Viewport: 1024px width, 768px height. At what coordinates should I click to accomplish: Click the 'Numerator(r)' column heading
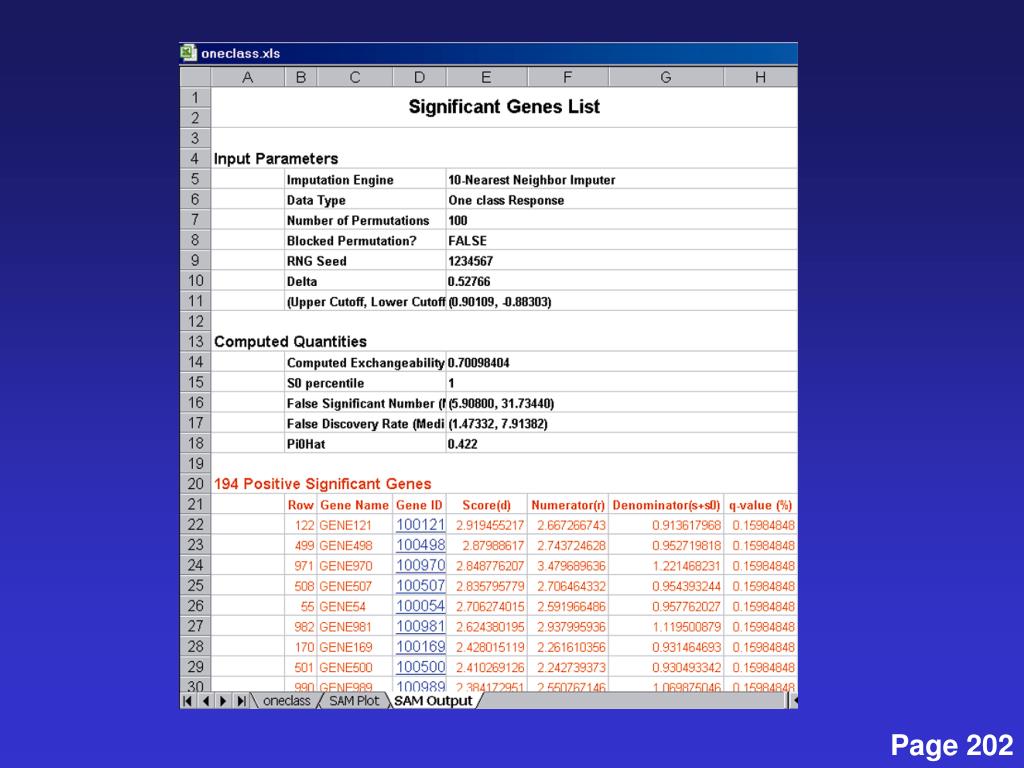[568, 505]
